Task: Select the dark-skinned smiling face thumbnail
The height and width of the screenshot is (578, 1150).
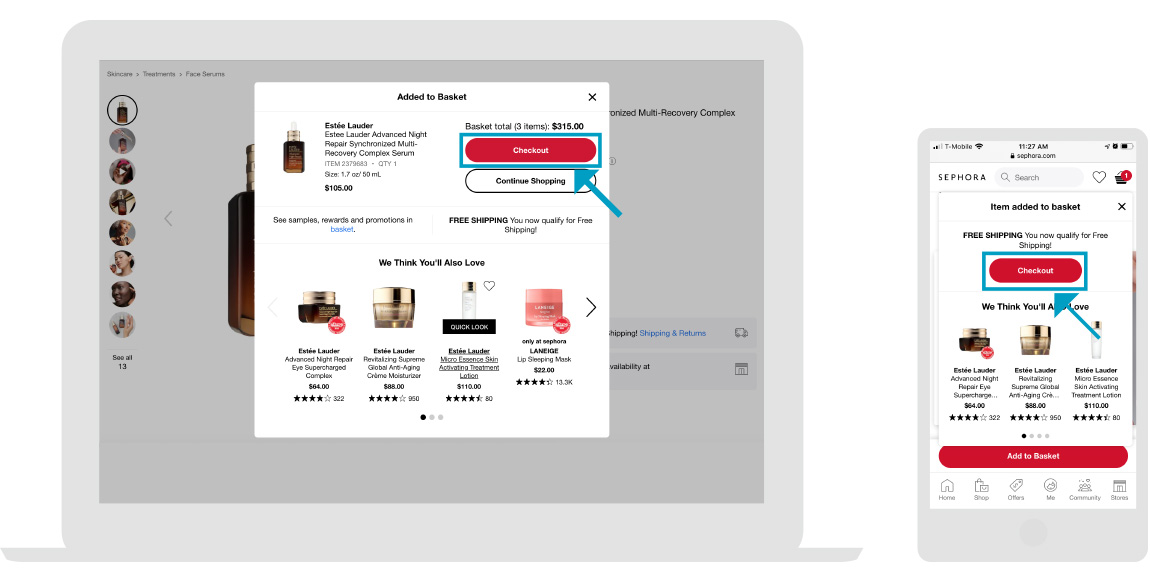Action: click(122, 294)
